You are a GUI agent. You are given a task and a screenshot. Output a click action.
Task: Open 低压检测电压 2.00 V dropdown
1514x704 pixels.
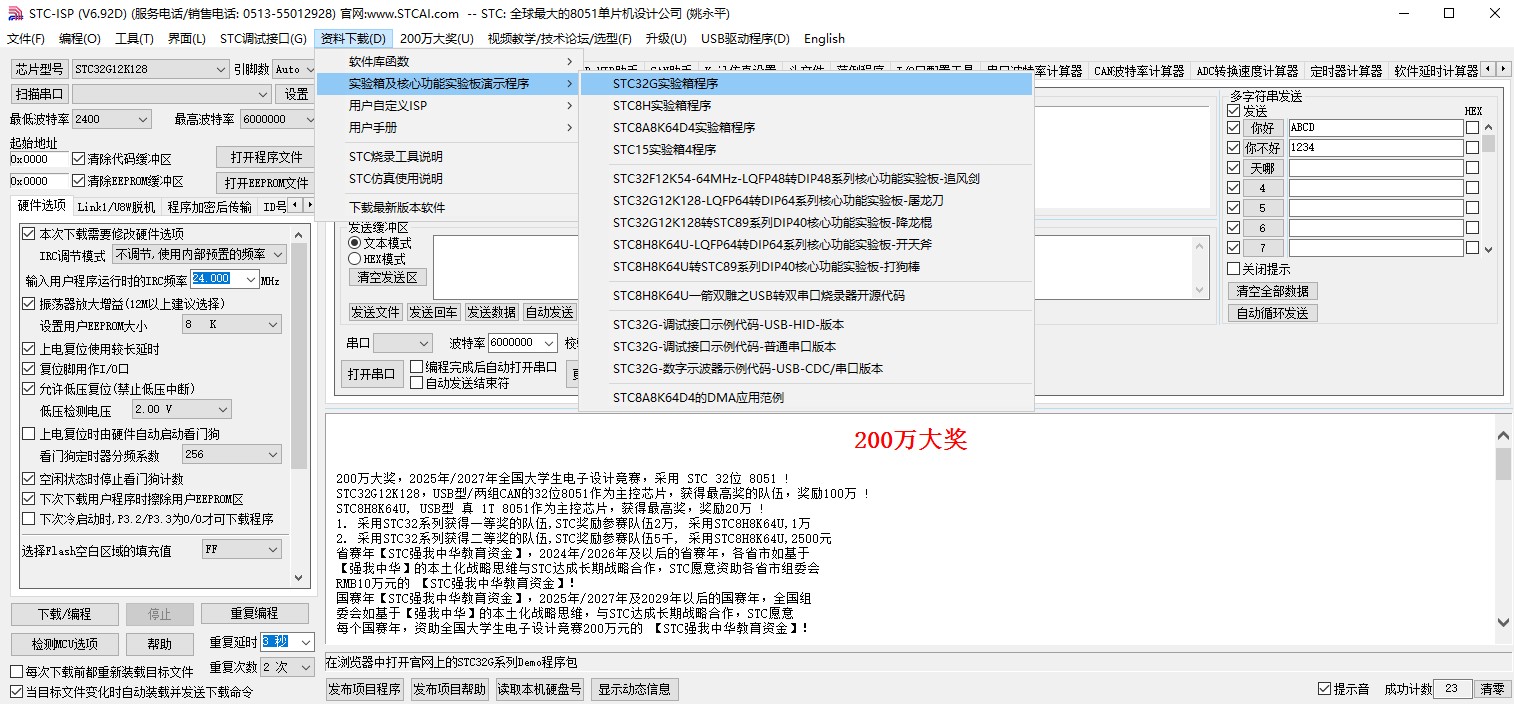coord(181,409)
